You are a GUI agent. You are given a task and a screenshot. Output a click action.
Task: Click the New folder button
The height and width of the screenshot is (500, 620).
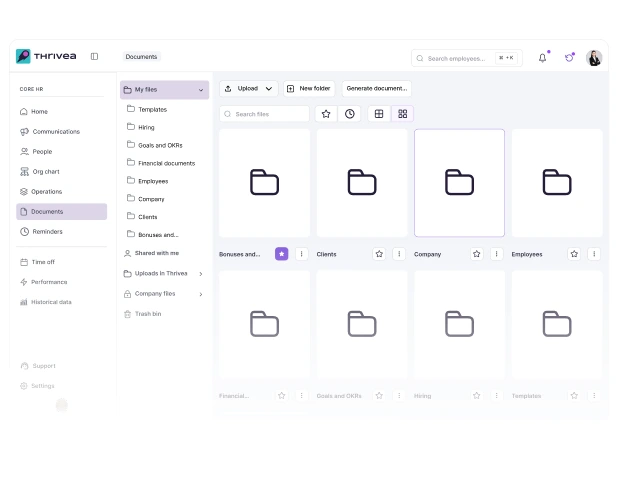309,88
